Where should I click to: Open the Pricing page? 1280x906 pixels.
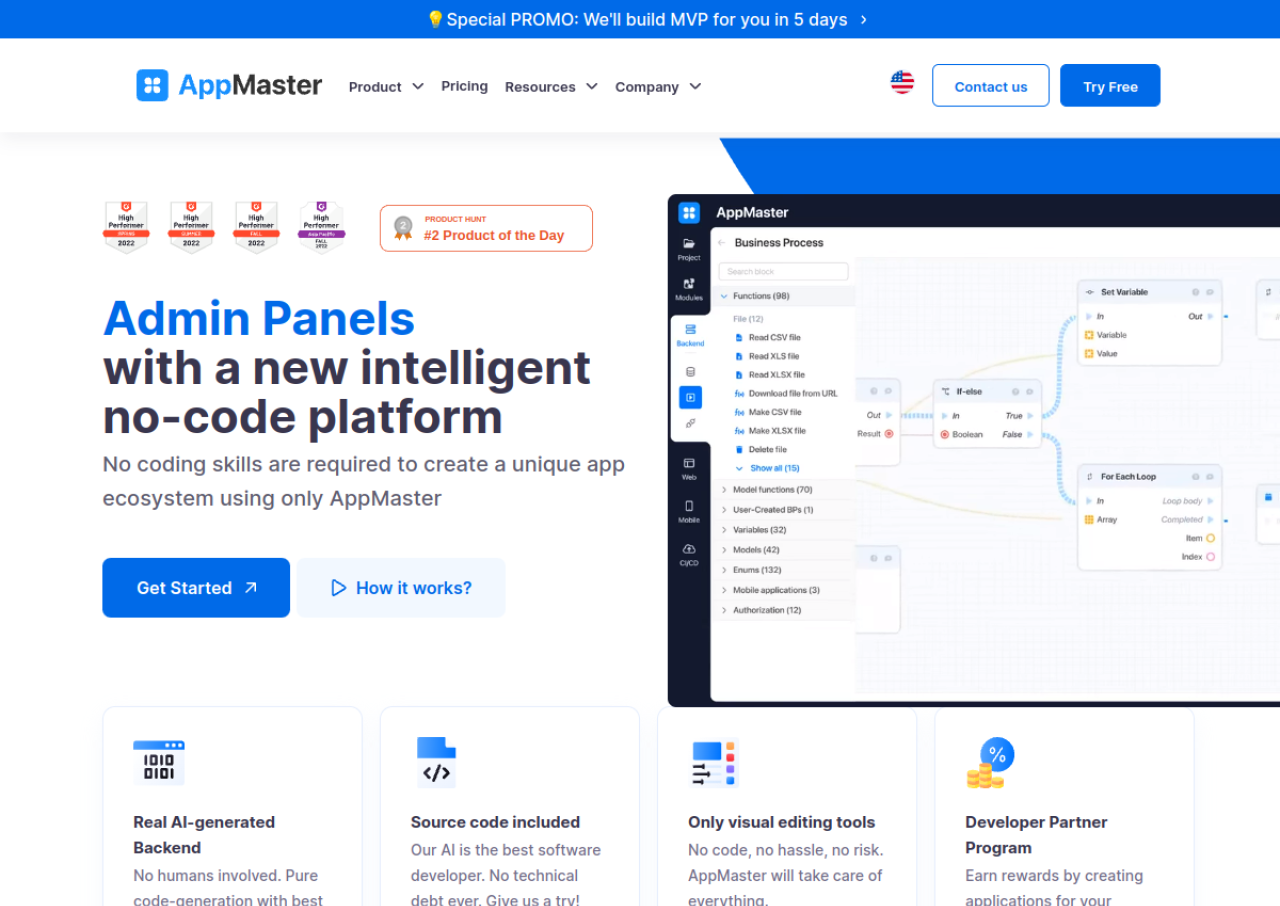465,86
